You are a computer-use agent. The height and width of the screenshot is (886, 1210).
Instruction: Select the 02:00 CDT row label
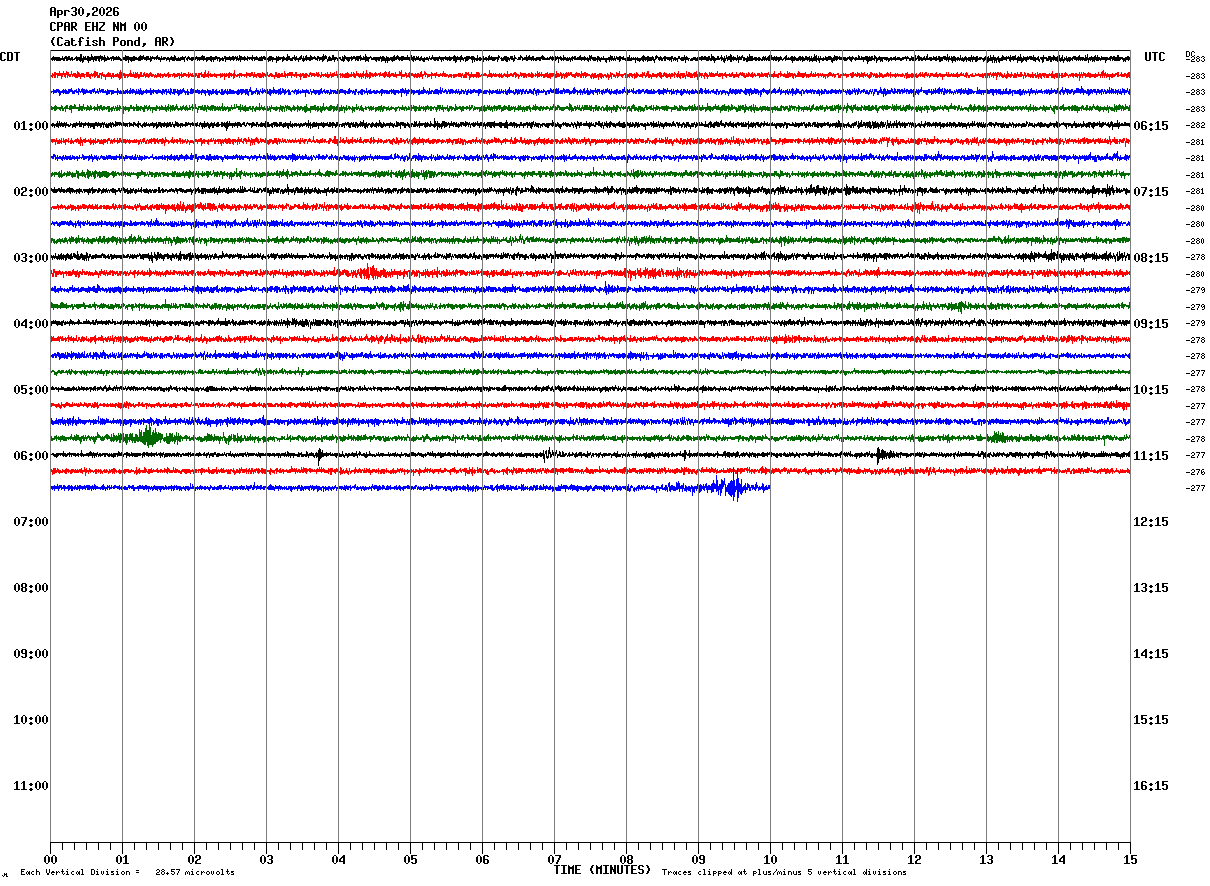coord(31,191)
